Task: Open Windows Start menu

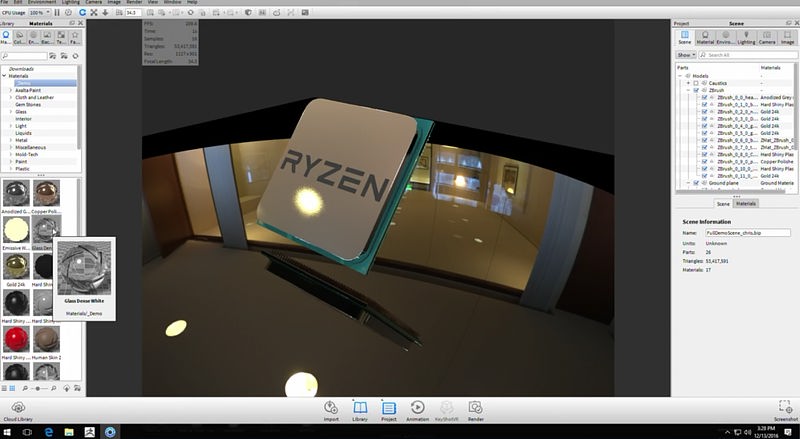Action: pyautogui.click(x=8, y=432)
